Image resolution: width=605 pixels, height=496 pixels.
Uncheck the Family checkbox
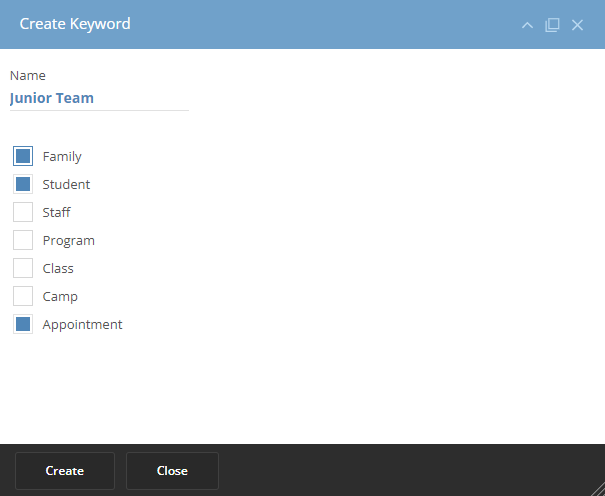tap(23, 156)
